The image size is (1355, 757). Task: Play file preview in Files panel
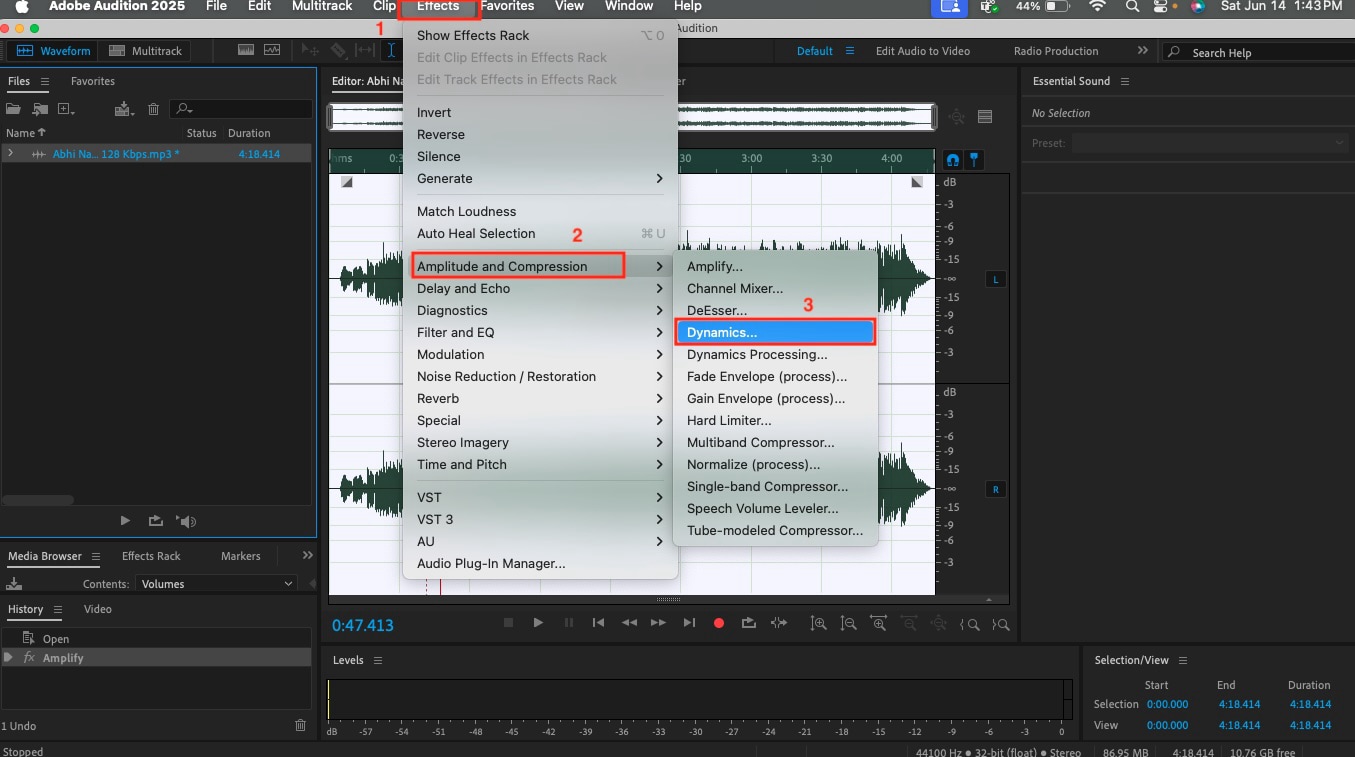[125, 520]
